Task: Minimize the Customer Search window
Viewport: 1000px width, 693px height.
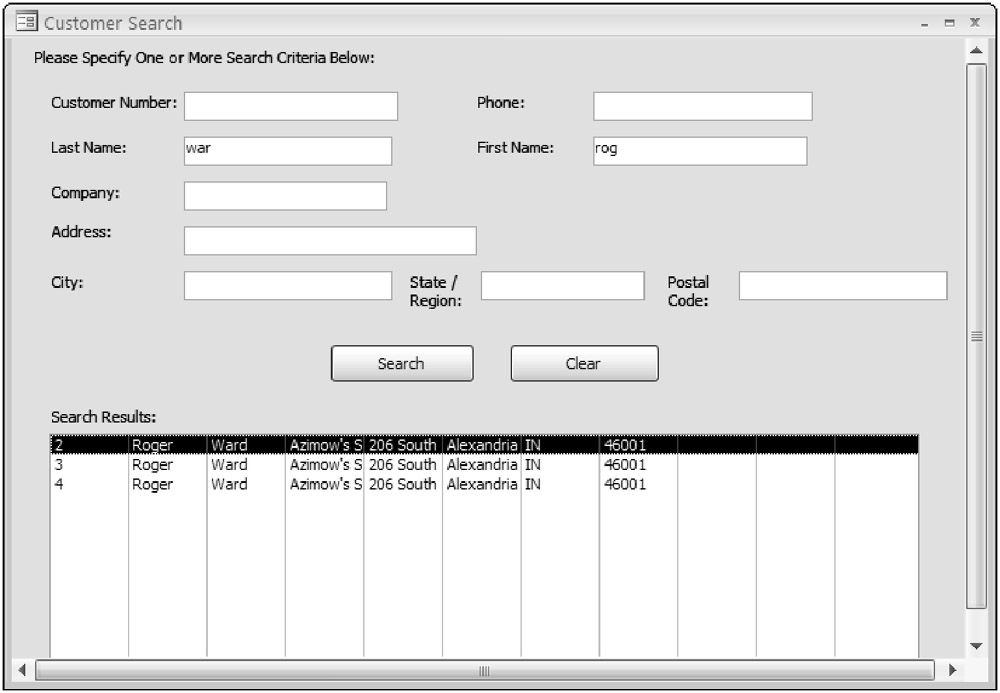Action: pos(924,23)
